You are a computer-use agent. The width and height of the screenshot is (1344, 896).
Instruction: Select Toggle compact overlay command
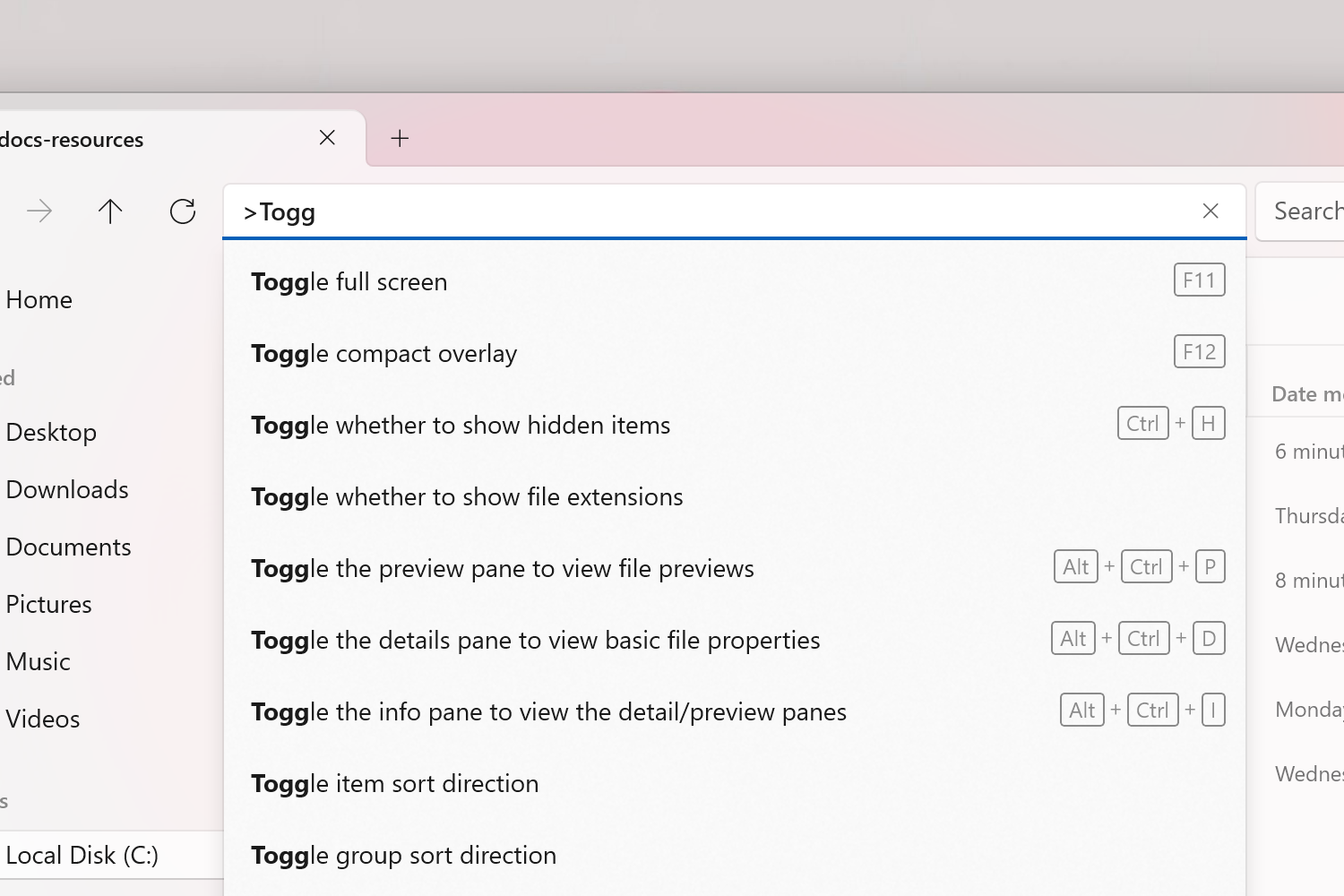click(384, 354)
